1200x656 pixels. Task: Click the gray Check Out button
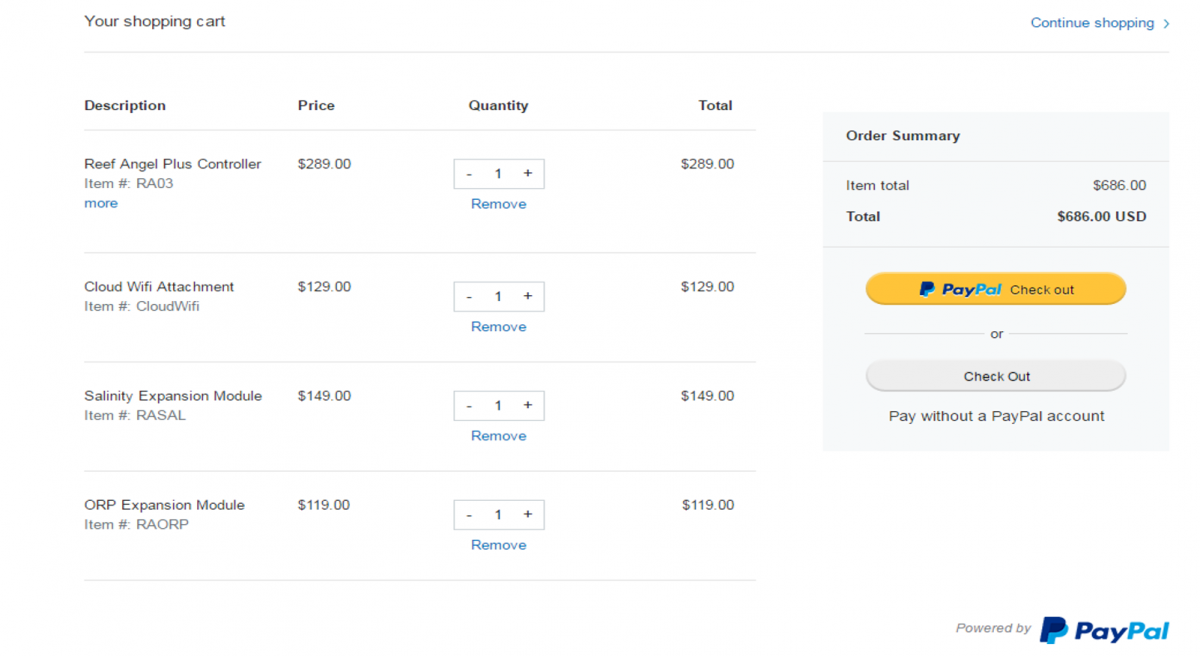pos(996,376)
